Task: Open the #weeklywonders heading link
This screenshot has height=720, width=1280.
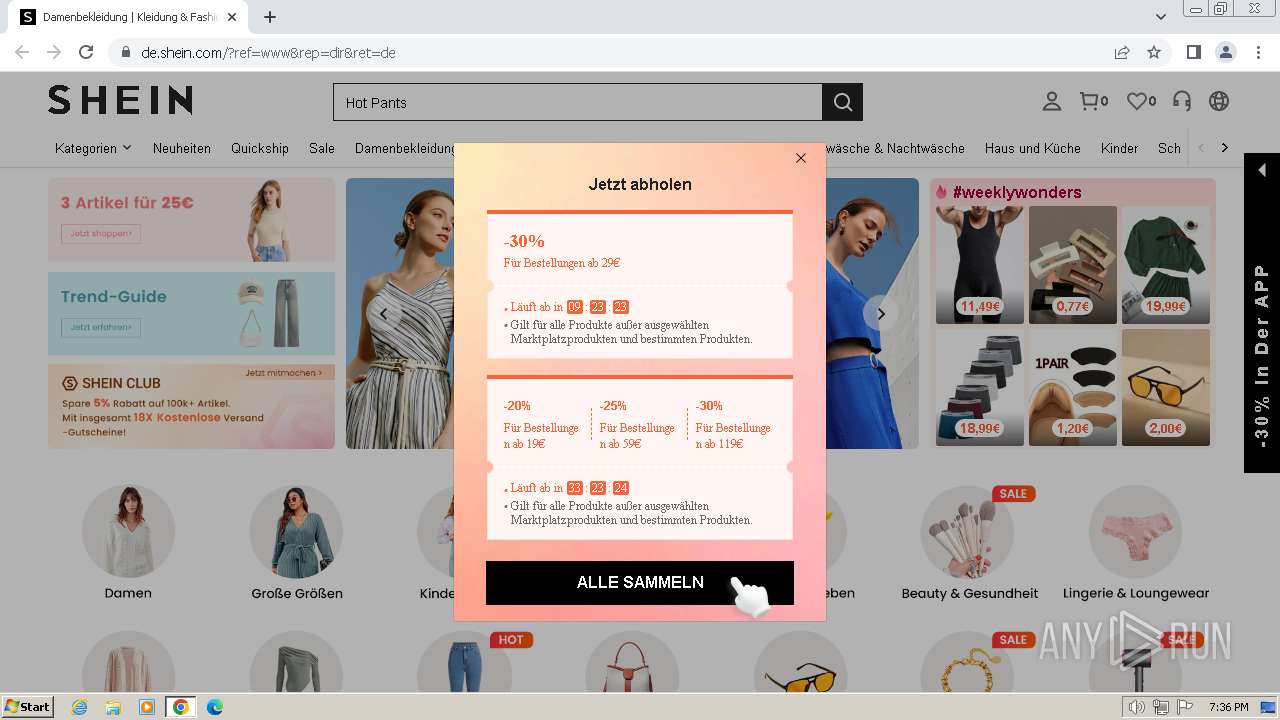Action: tap(1017, 192)
